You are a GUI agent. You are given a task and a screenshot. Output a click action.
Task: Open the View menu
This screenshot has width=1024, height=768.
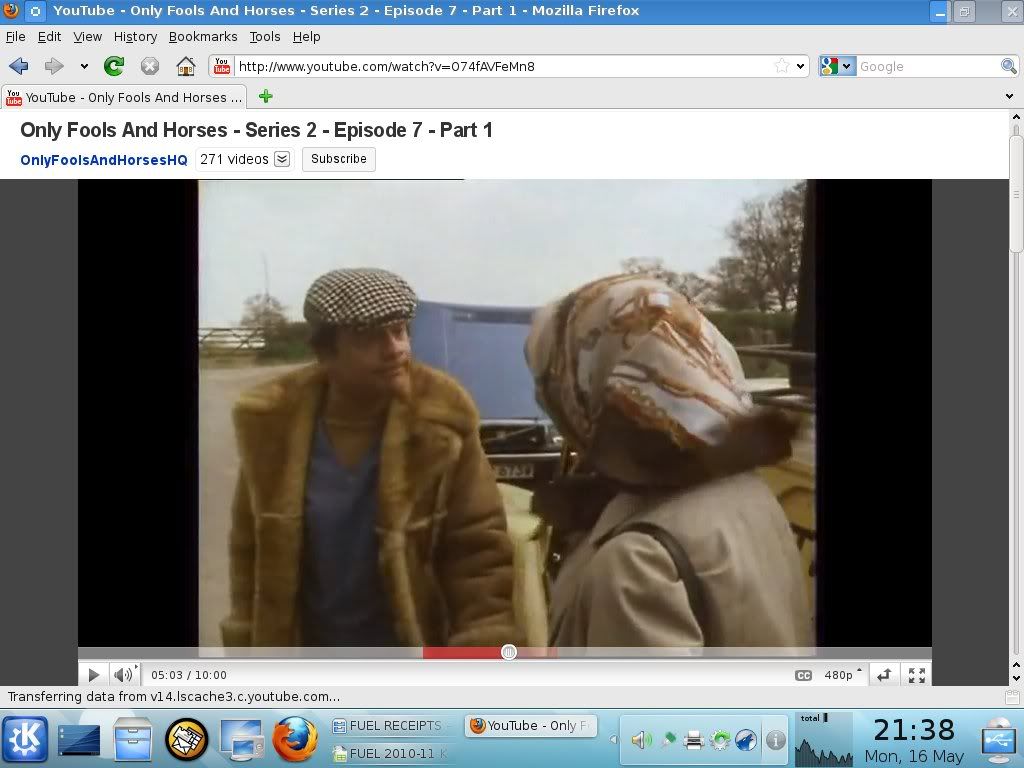[87, 37]
